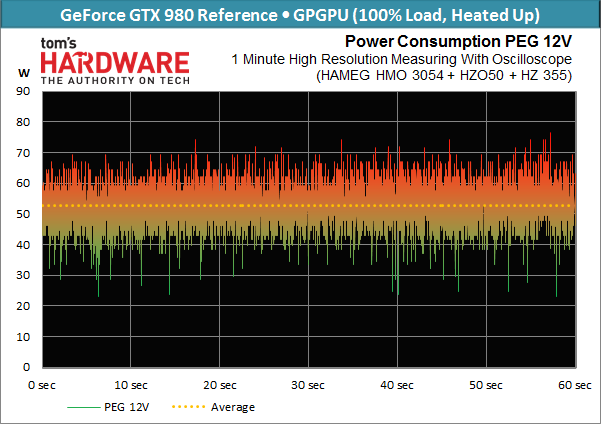Image resolution: width=601 pixels, height=424 pixels.
Task: Click the 'Power Consumption PEG 12V' heading
Action: (458, 41)
